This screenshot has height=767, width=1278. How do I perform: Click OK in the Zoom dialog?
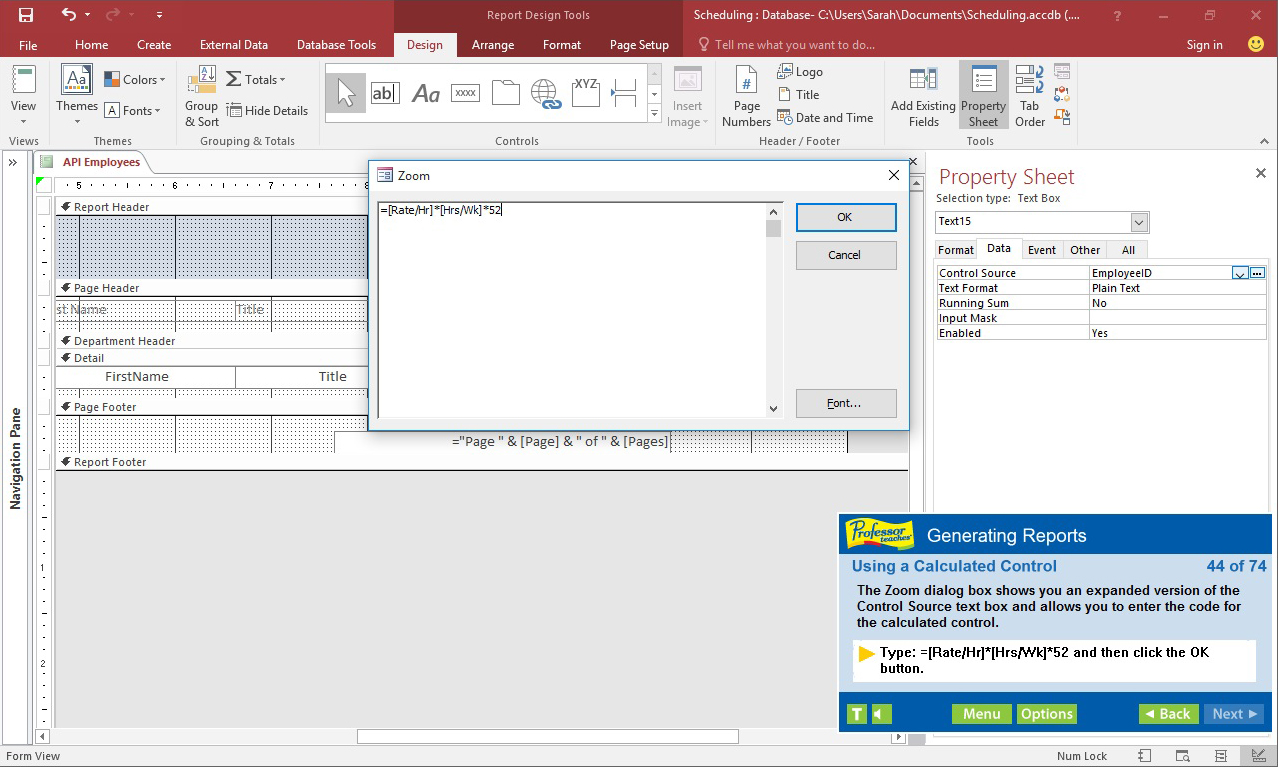click(x=845, y=217)
